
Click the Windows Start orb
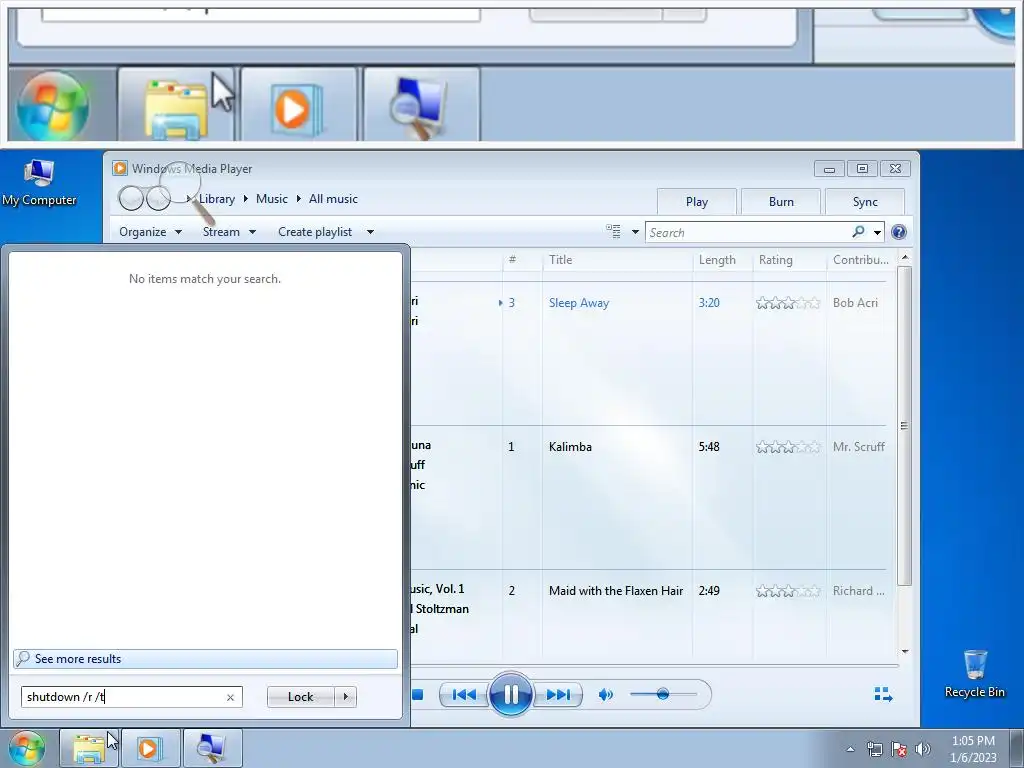pyautogui.click(x=27, y=748)
